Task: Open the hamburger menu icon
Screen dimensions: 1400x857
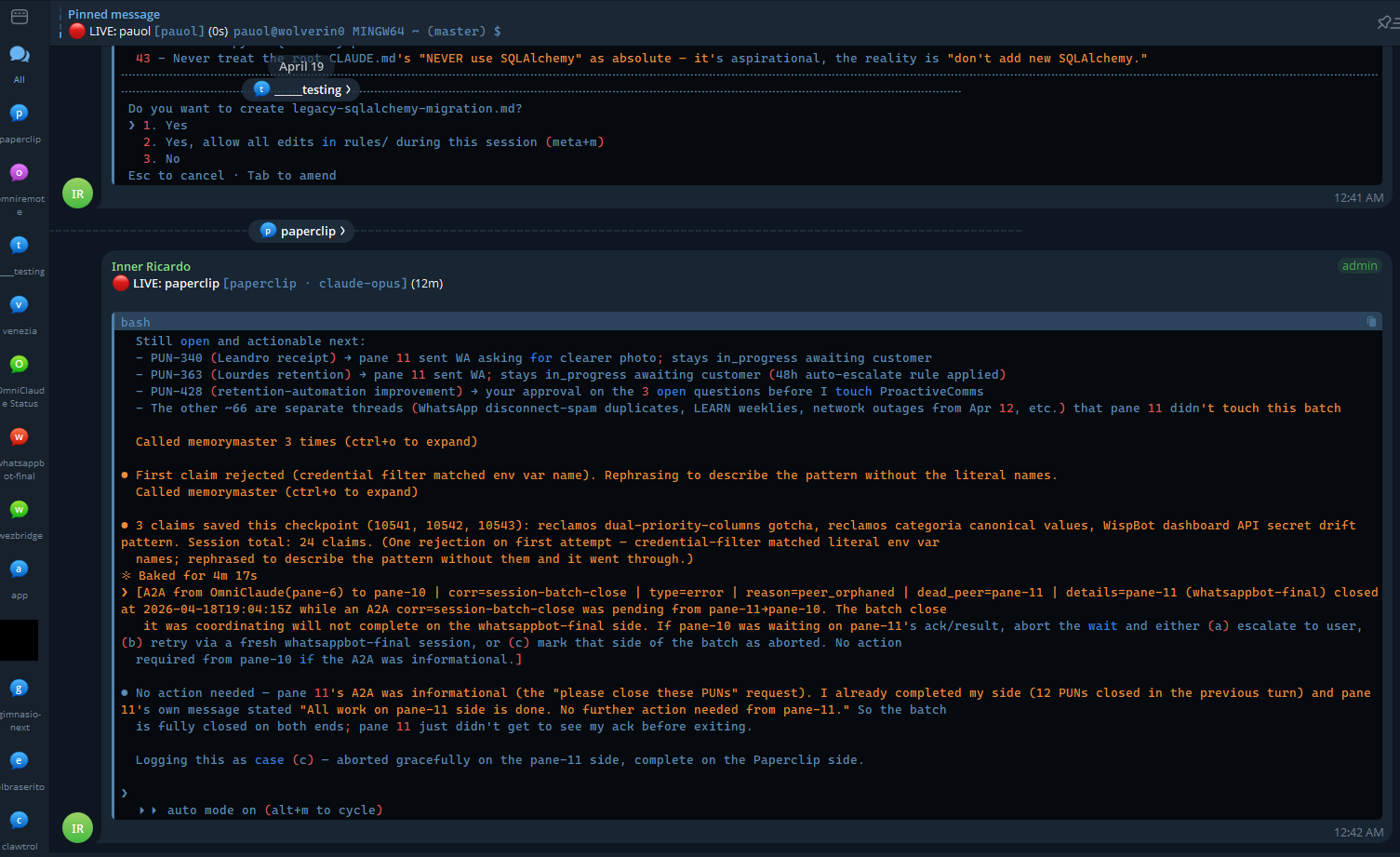Action: (x=20, y=17)
